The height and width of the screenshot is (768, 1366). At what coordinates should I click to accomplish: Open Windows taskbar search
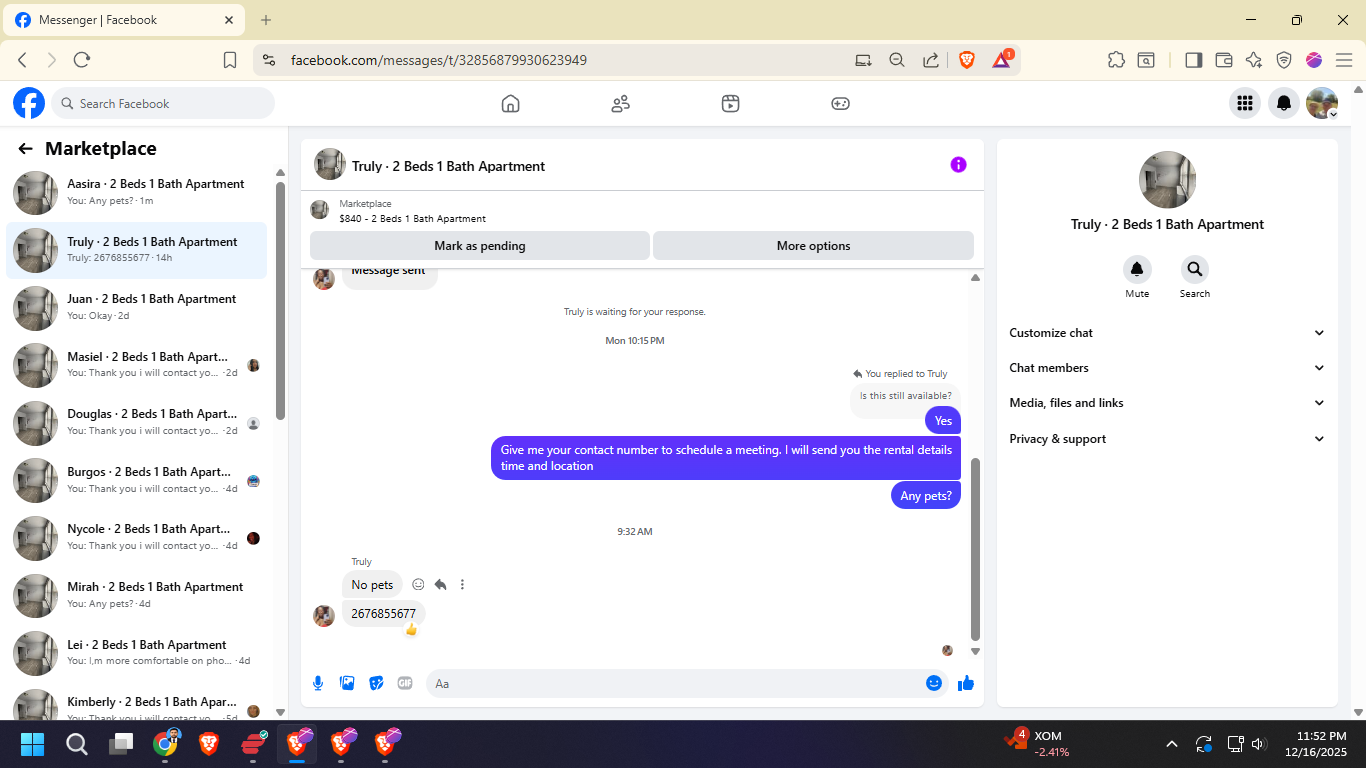(x=77, y=744)
